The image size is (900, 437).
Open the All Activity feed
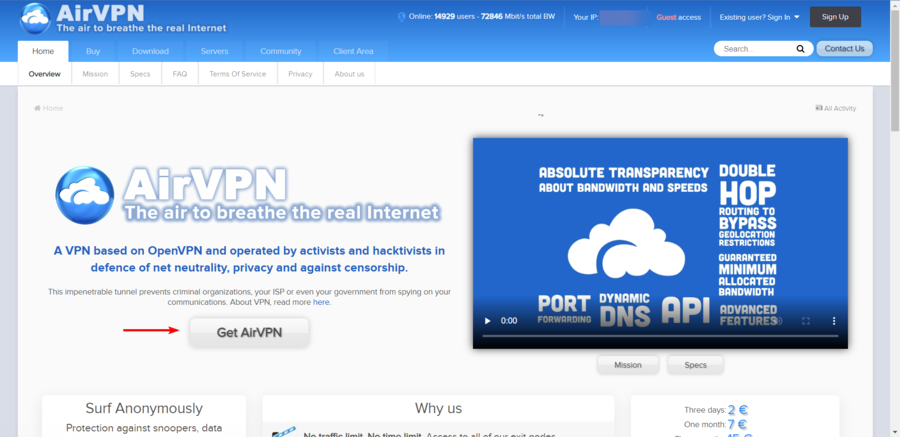[x=836, y=108]
